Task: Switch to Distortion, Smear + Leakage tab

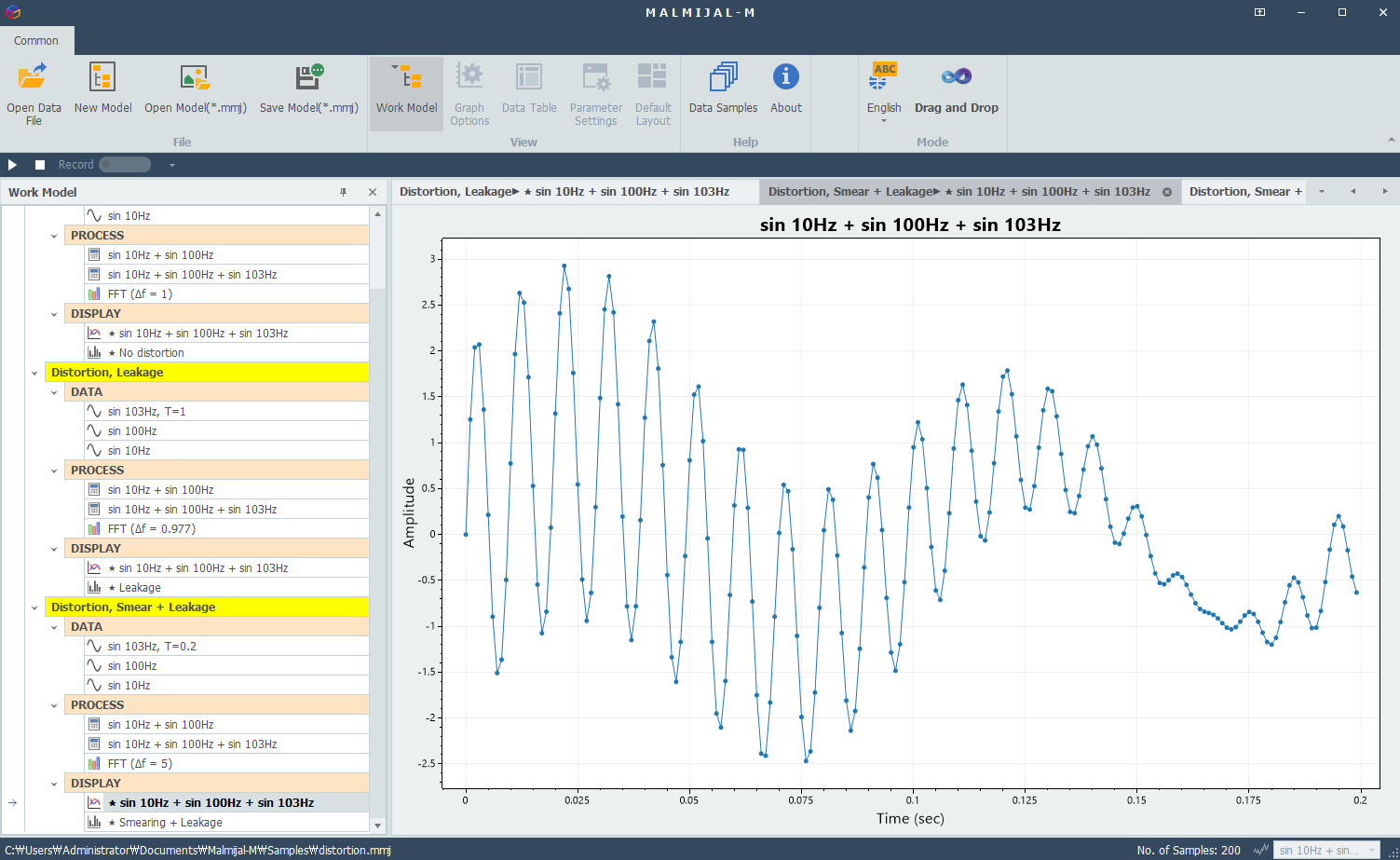Action: pyautogui.click(x=959, y=191)
